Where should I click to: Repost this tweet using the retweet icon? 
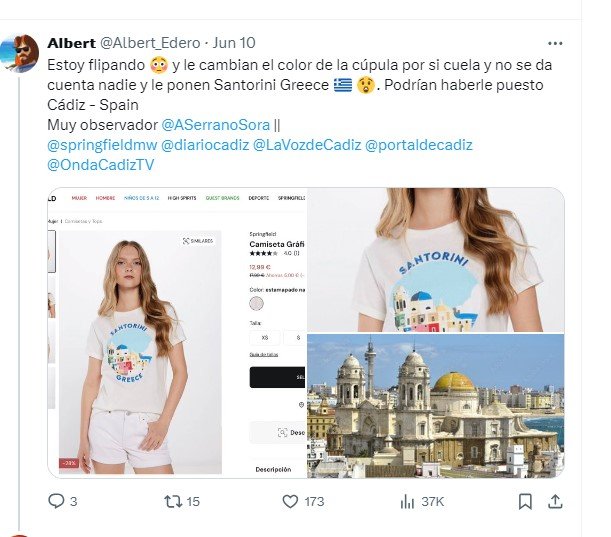coord(173,502)
